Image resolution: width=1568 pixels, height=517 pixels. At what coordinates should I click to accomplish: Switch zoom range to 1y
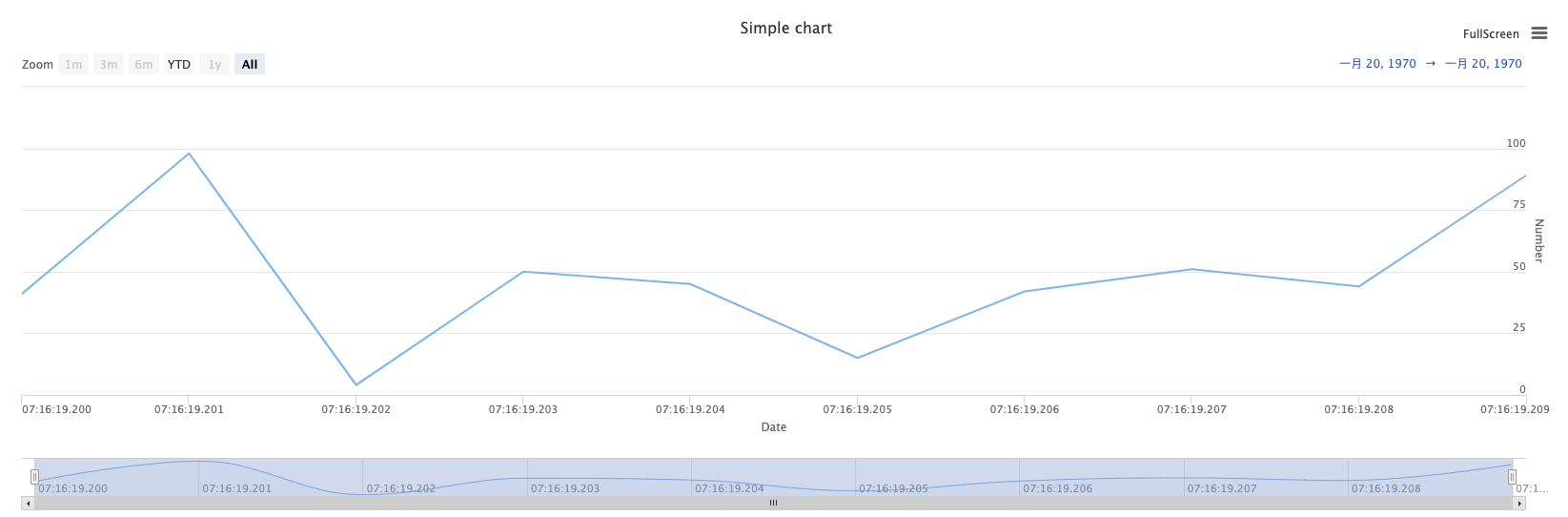pyautogui.click(x=214, y=65)
